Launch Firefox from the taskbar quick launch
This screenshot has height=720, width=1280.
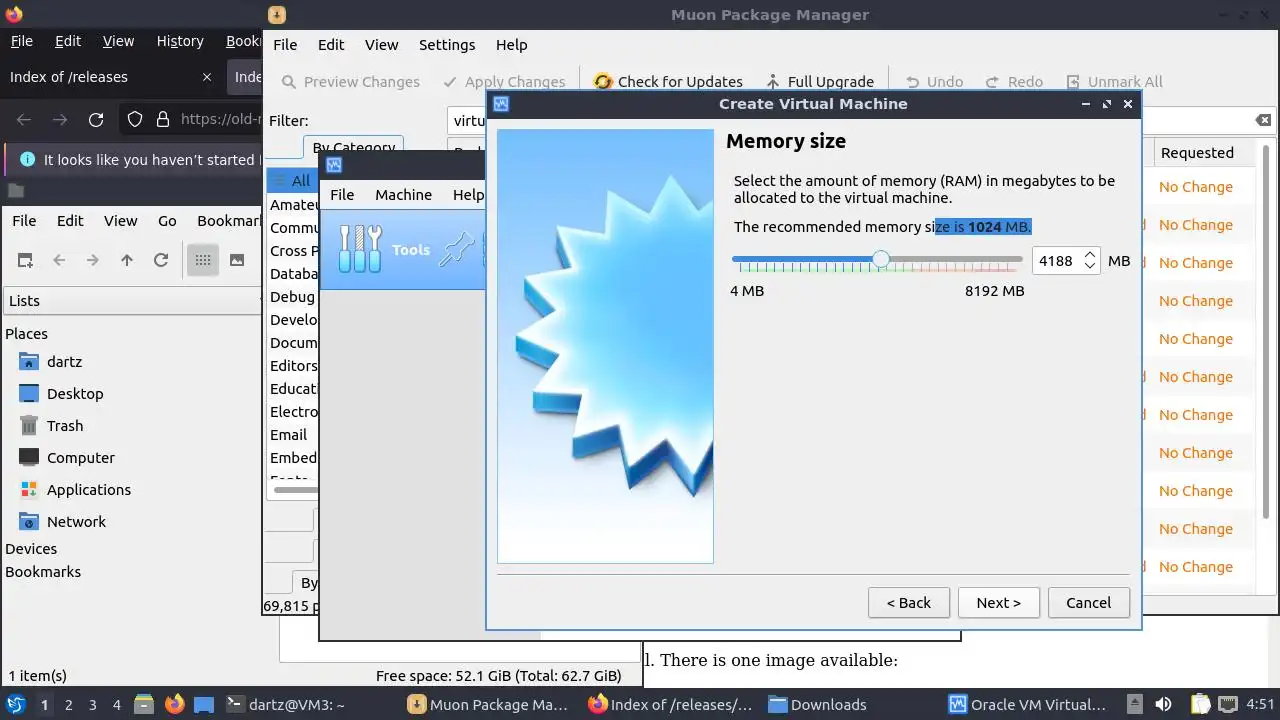click(x=174, y=704)
